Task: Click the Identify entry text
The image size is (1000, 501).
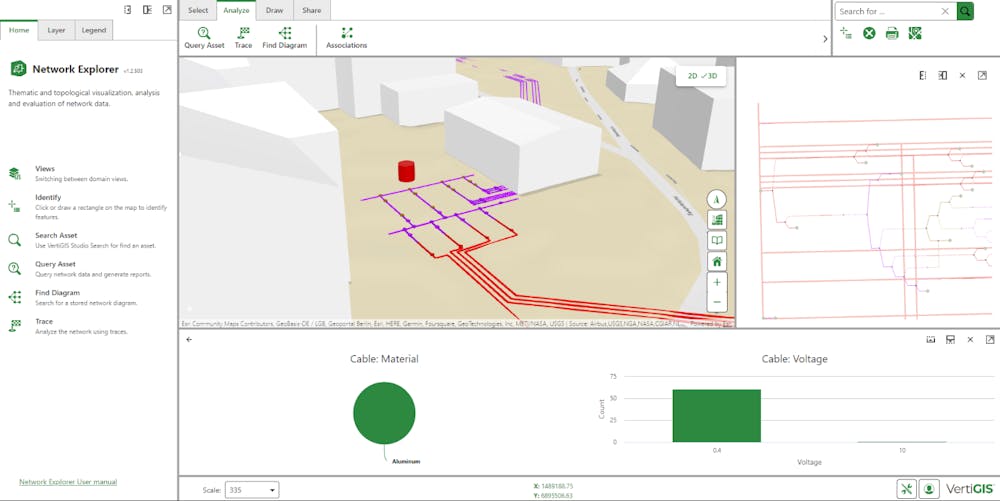Action: click(x=48, y=198)
